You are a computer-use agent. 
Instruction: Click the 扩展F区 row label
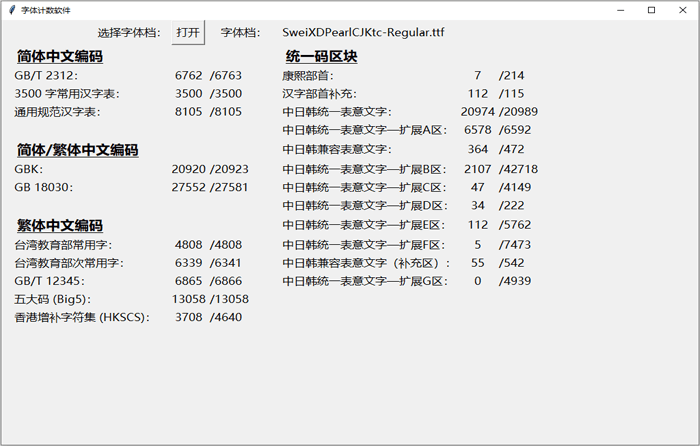tap(363, 245)
